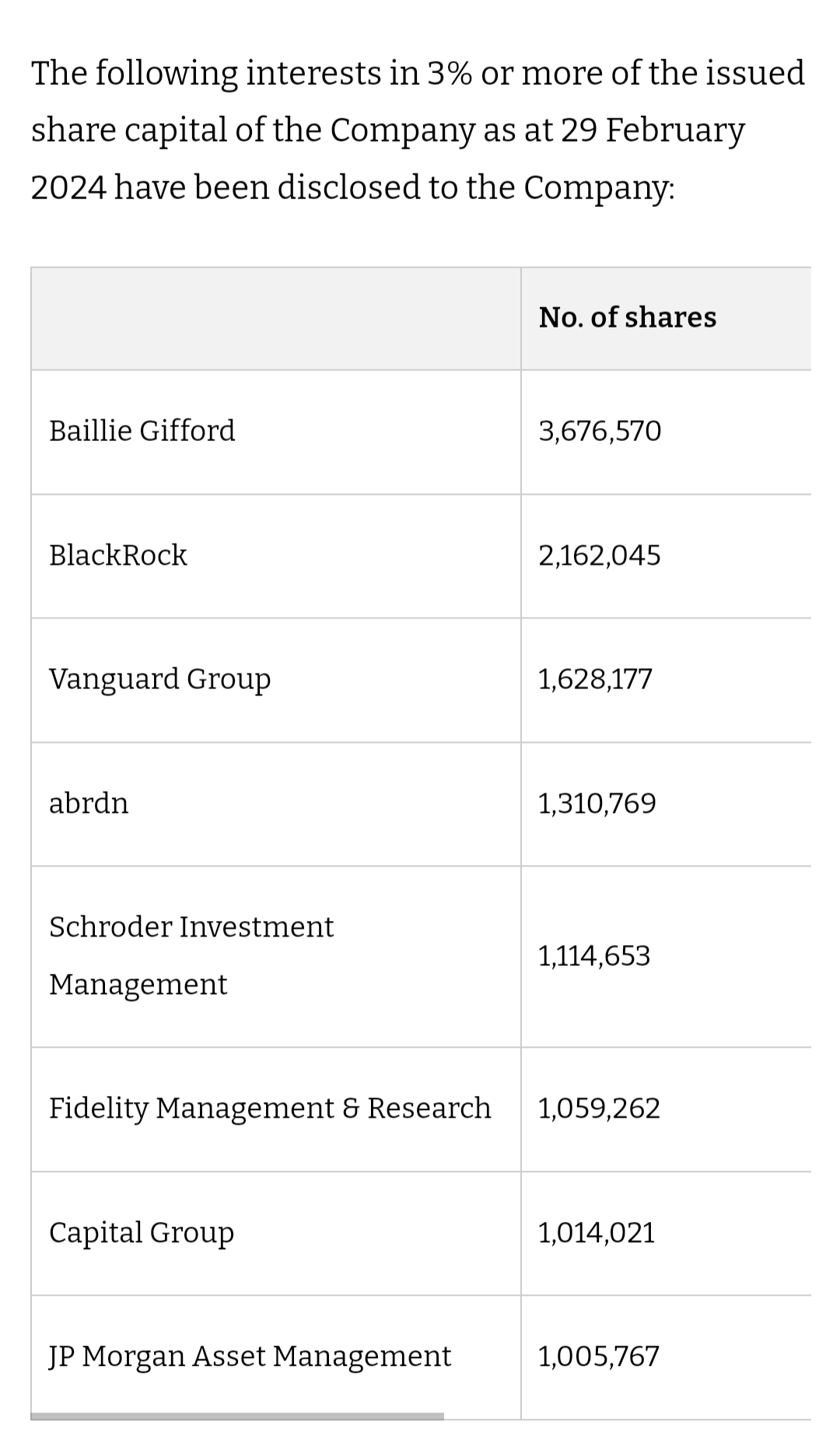Select the Baillie Gifford row name

point(142,430)
